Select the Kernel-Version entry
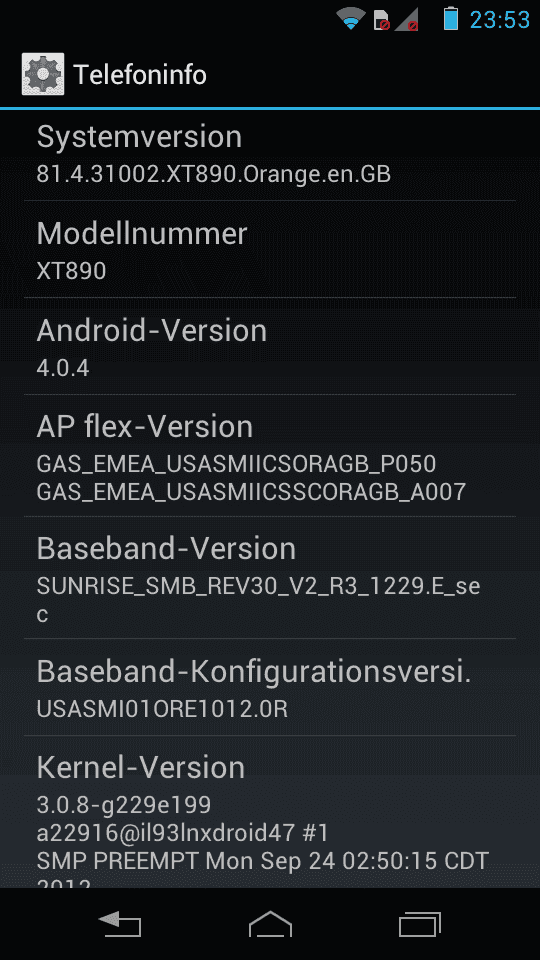This screenshot has width=540, height=960. click(x=270, y=812)
